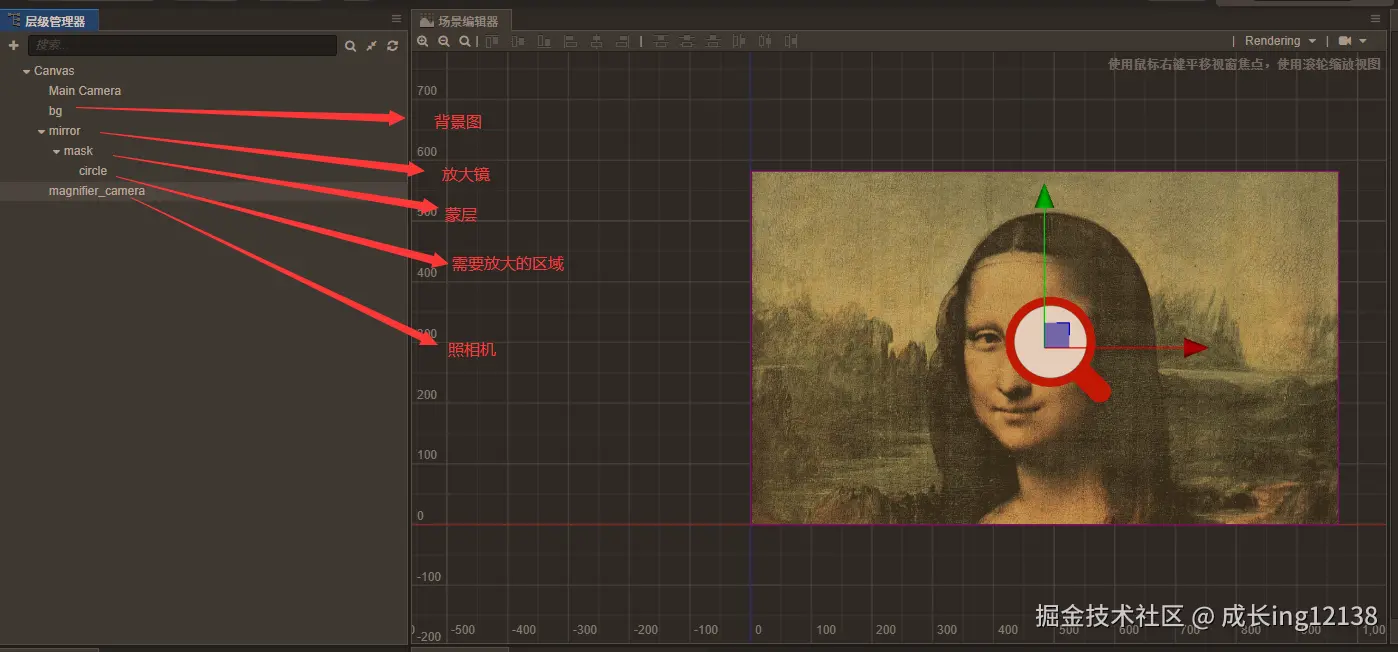Distribute nodes by vertical centers
Viewport: 1398px width, 652px height.
point(687,41)
